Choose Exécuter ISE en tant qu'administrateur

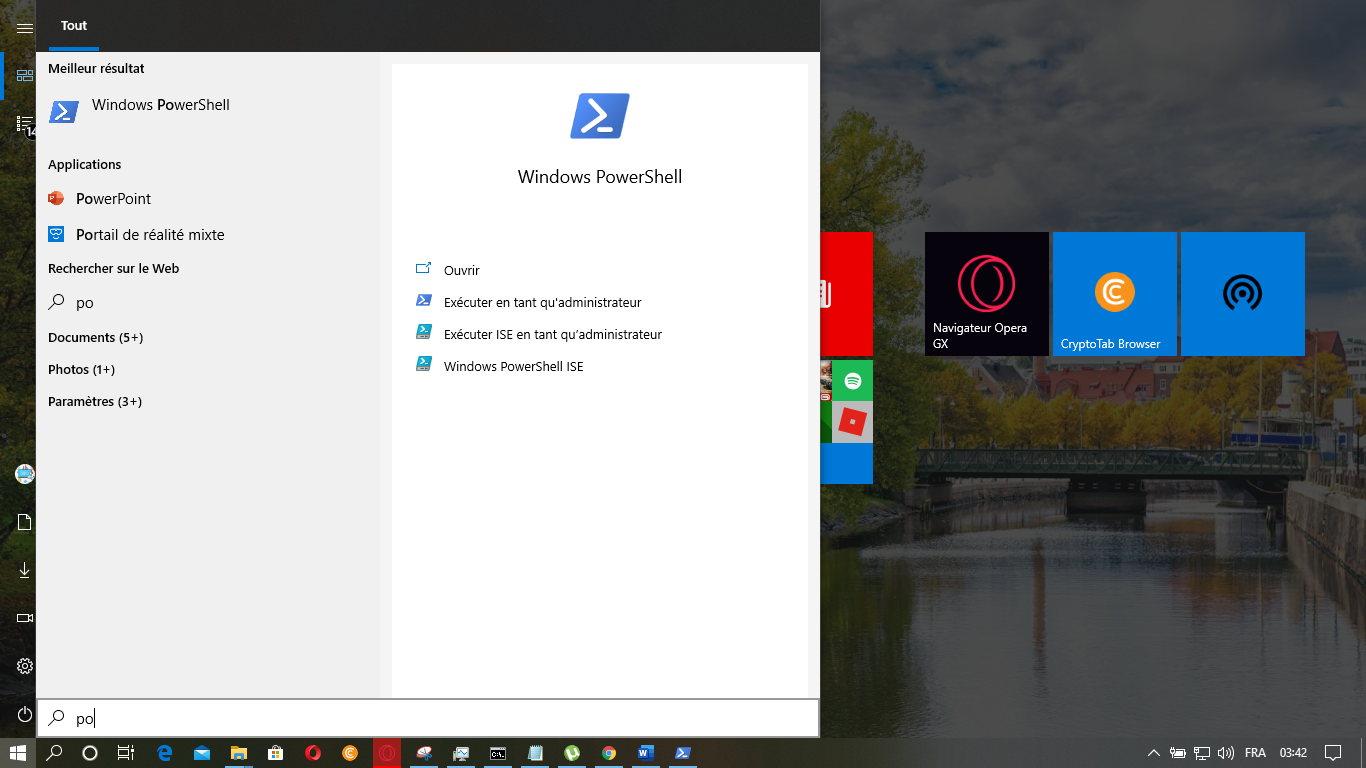tap(539, 334)
